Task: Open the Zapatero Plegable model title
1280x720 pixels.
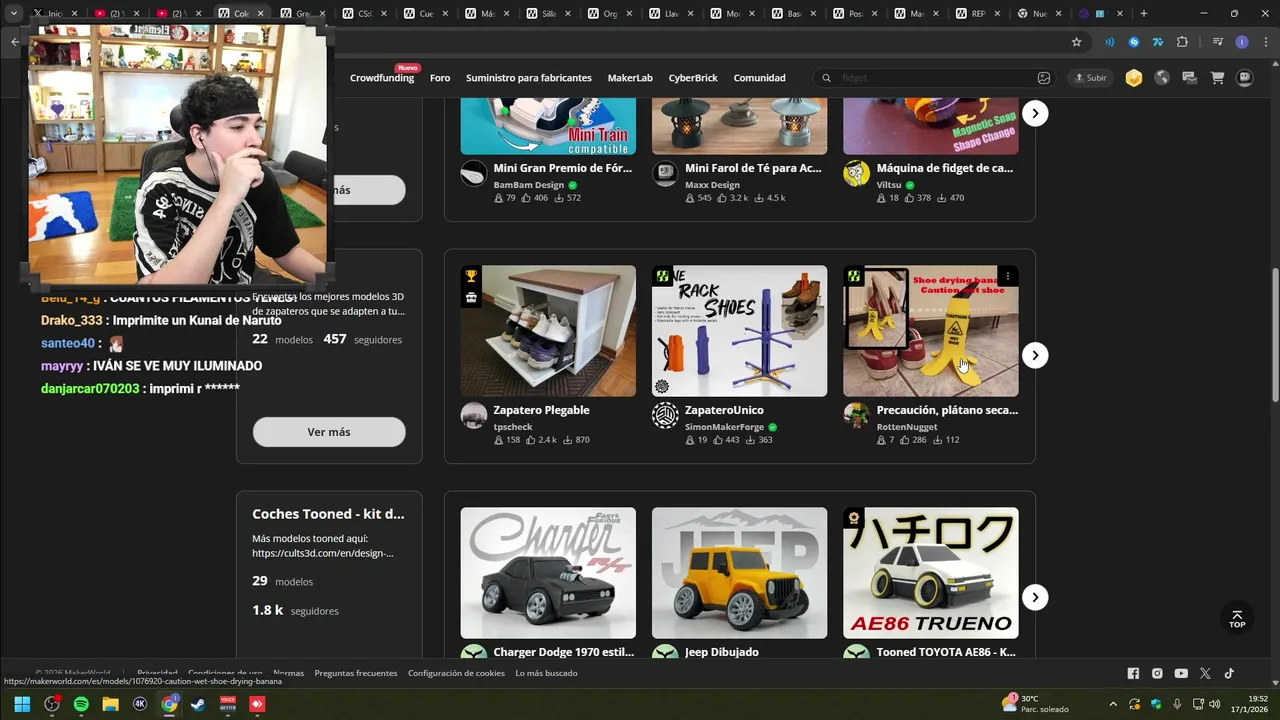Action: point(541,410)
